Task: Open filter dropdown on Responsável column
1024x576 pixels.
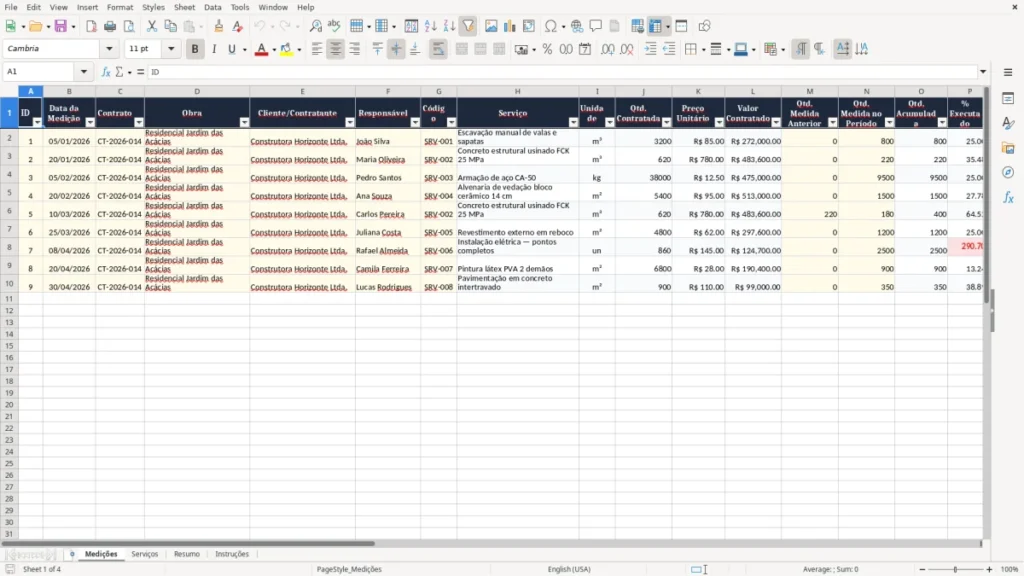Action: (x=415, y=123)
